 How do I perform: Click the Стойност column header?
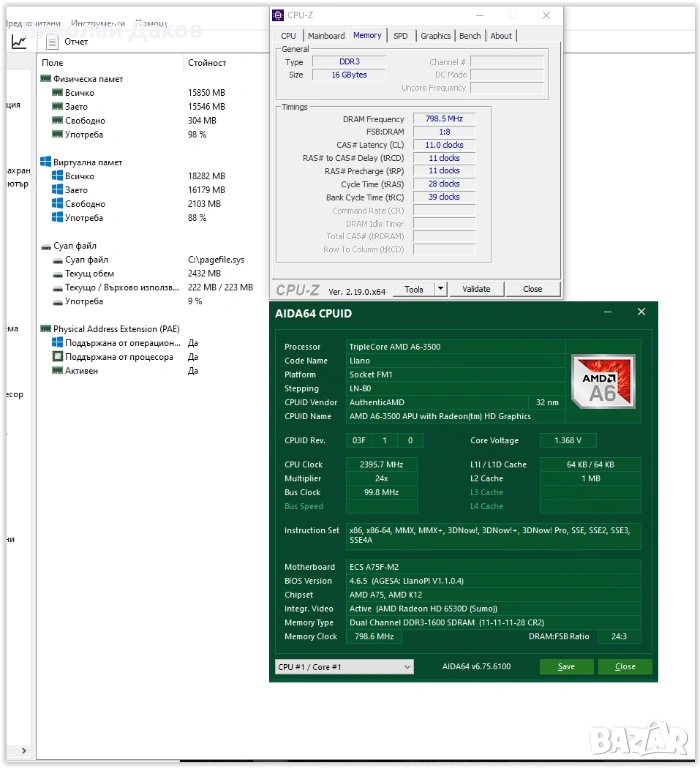click(x=207, y=63)
